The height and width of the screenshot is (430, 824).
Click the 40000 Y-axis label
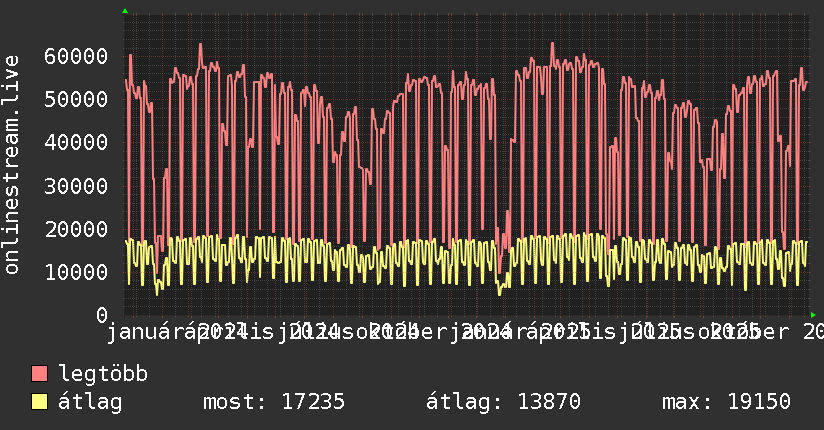point(76,142)
